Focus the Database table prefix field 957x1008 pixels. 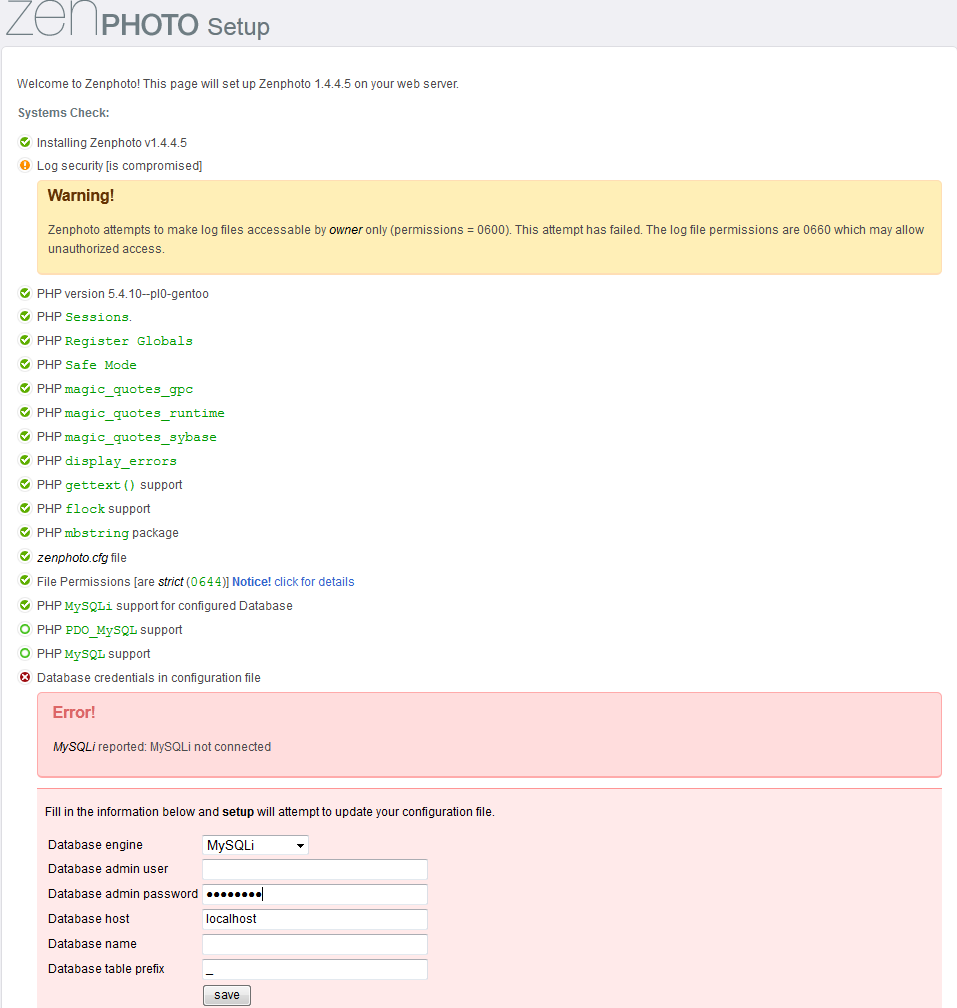coord(315,969)
